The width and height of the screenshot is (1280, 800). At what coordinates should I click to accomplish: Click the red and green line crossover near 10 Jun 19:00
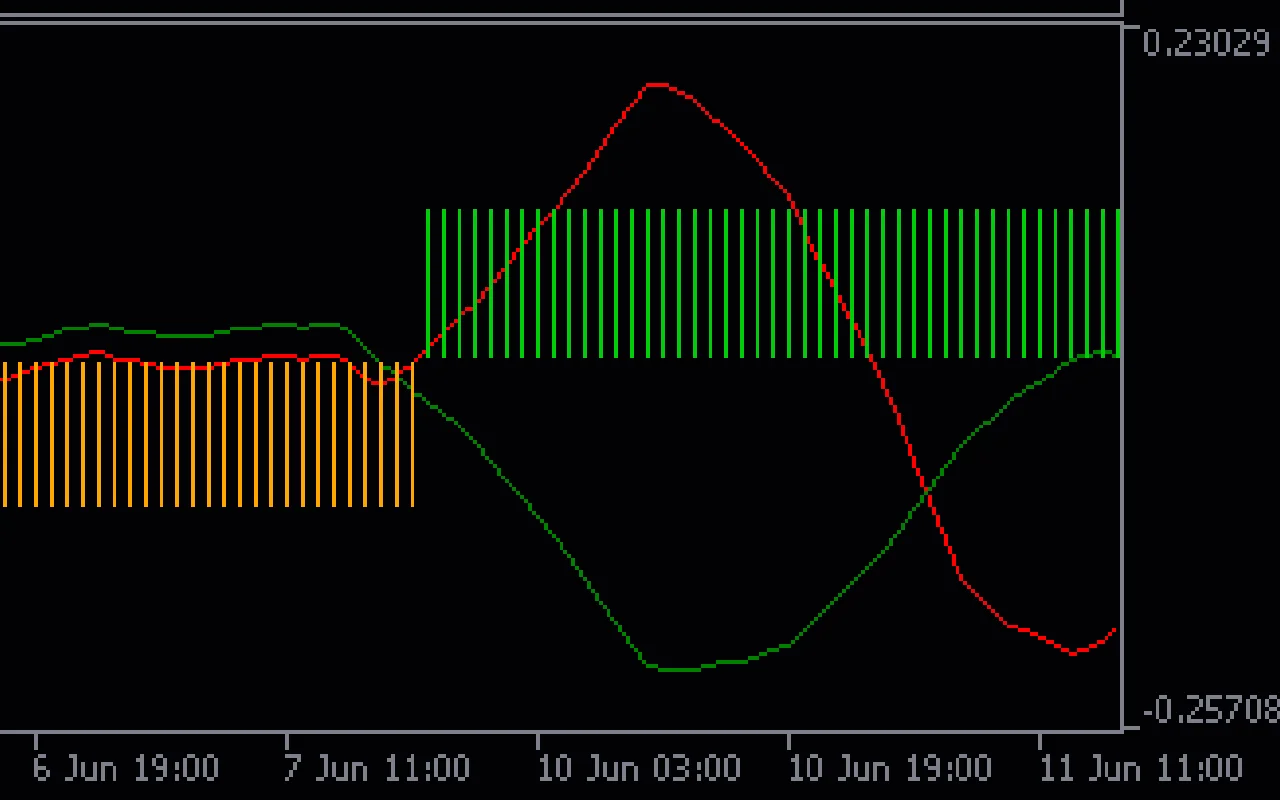coord(925,491)
